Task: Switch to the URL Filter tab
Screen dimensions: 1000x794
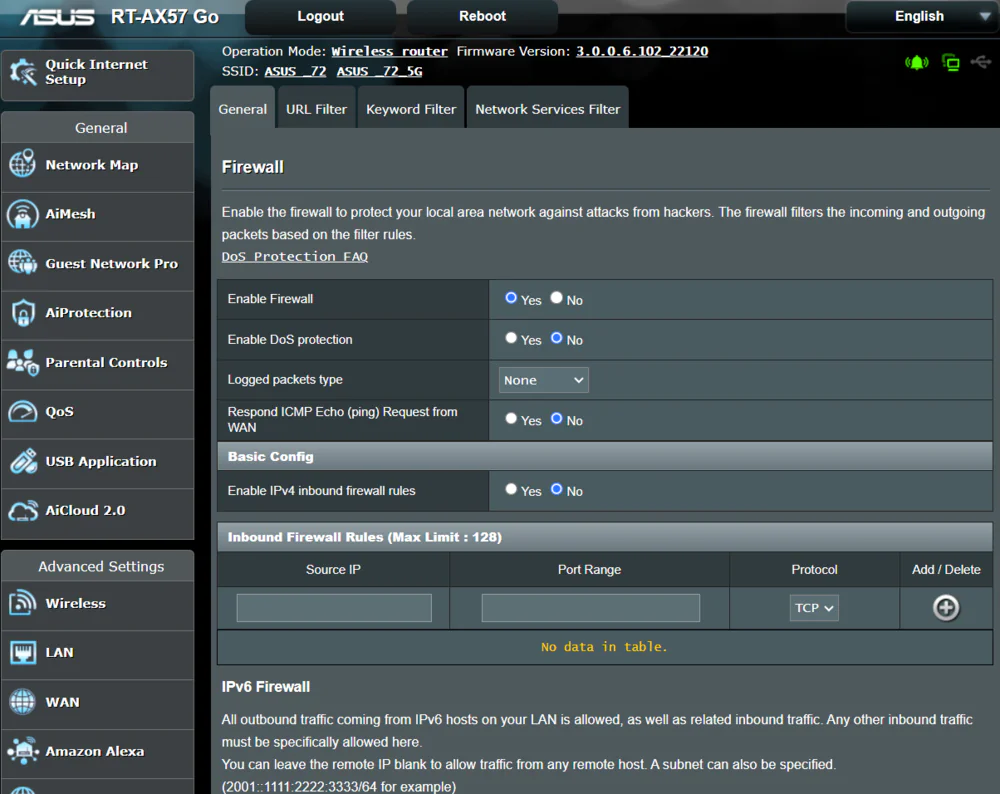Action: pos(316,109)
